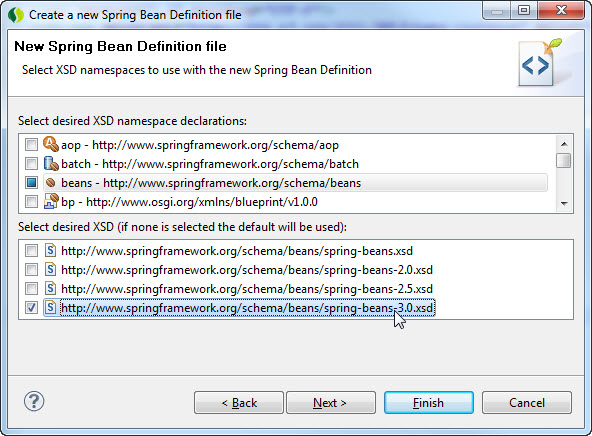The image size is (592, 436).
Task: Enable the aop namespace checkbox
Action: (31, 145)
